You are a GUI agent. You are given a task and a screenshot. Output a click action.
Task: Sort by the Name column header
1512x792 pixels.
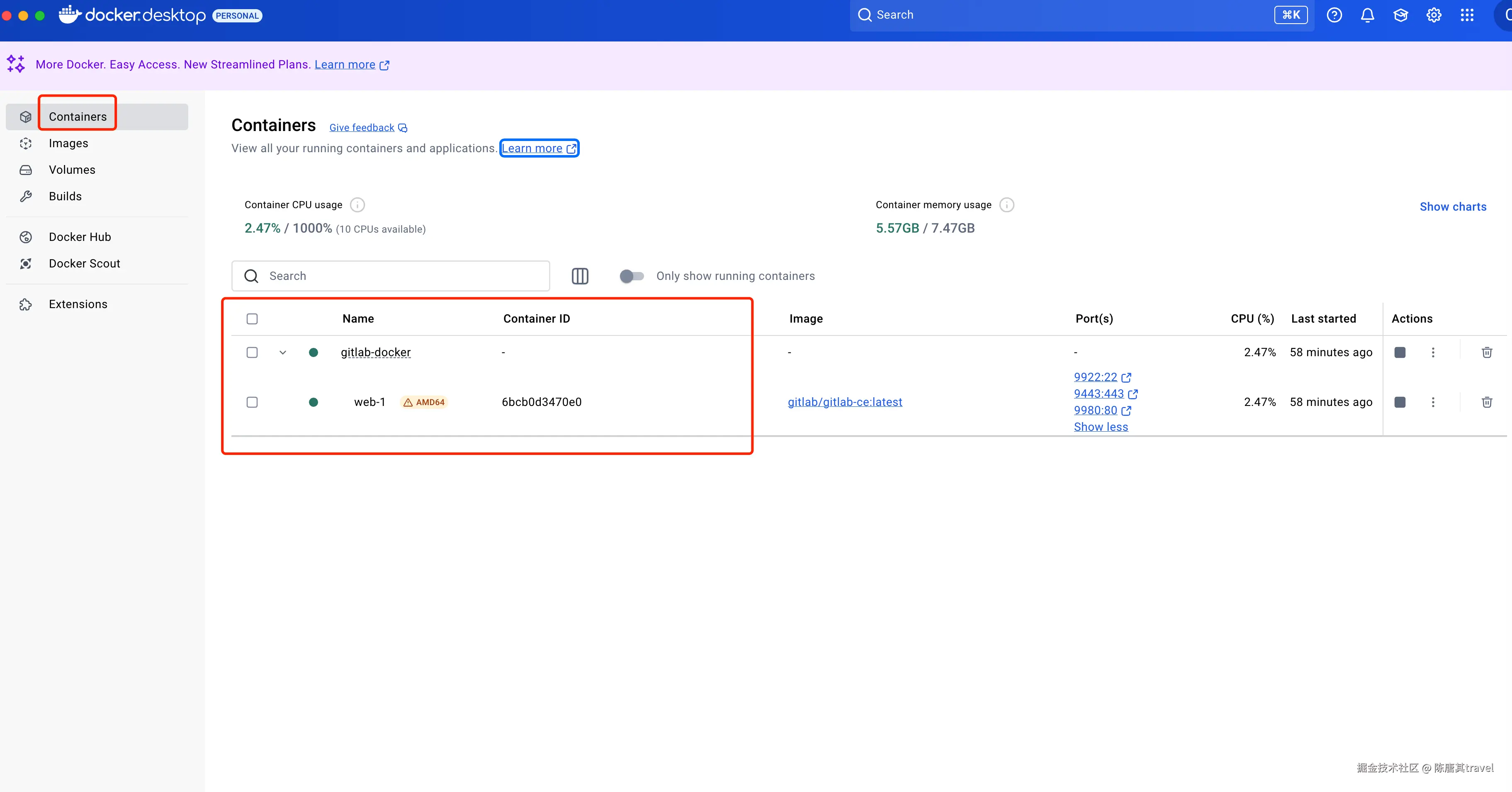click(358, 319)
